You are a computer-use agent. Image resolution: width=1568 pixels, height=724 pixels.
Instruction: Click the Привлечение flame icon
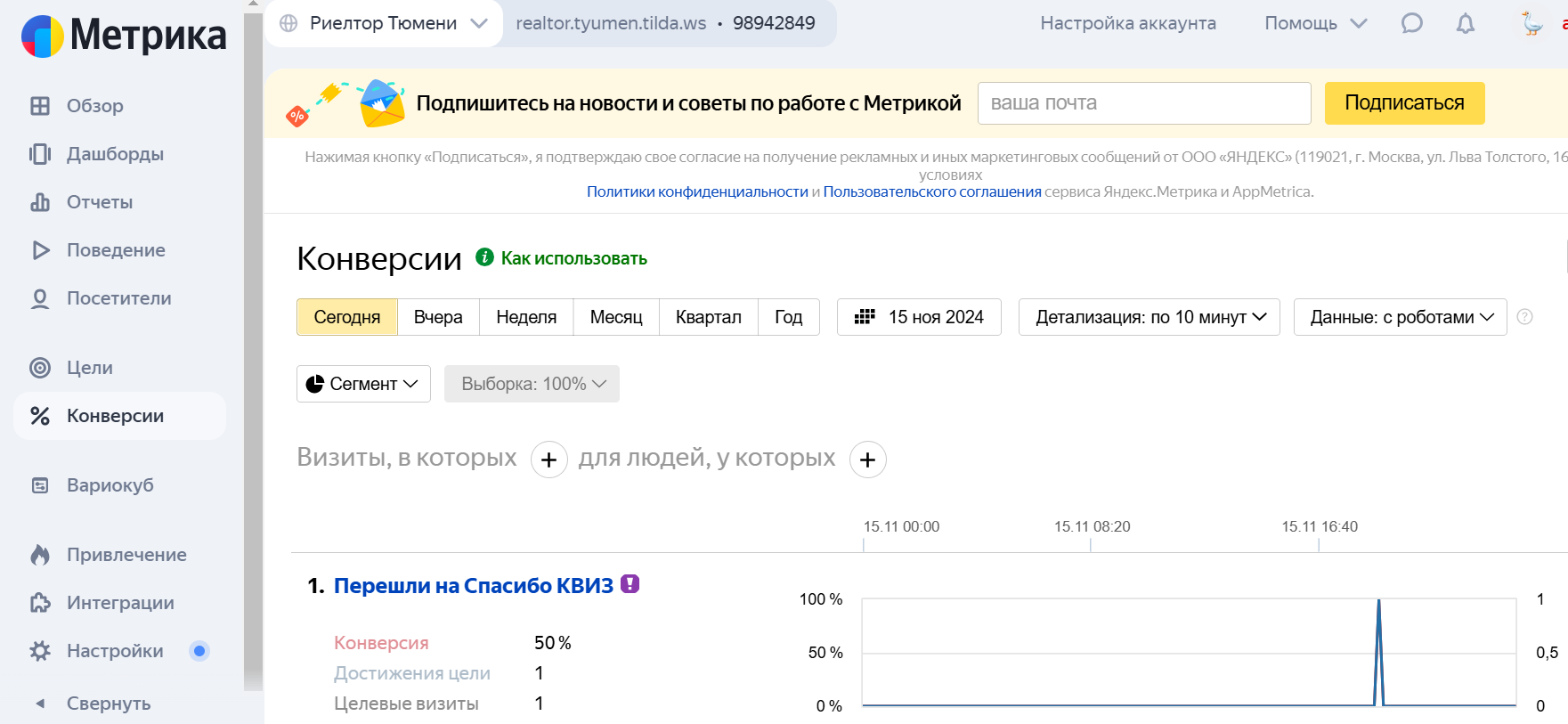(40, 555)
